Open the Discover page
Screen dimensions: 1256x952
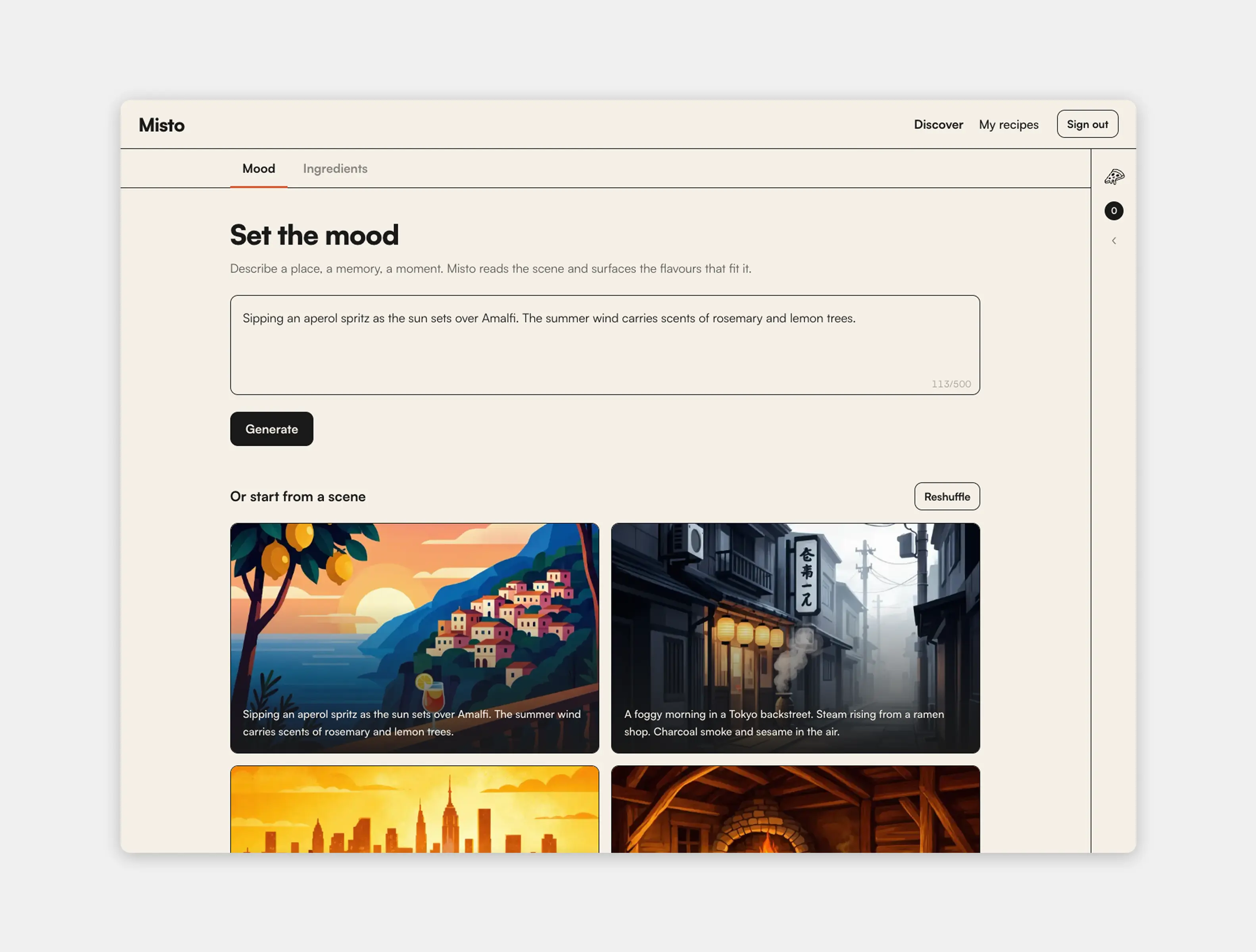pyautogui.click(x=938, y=124)
